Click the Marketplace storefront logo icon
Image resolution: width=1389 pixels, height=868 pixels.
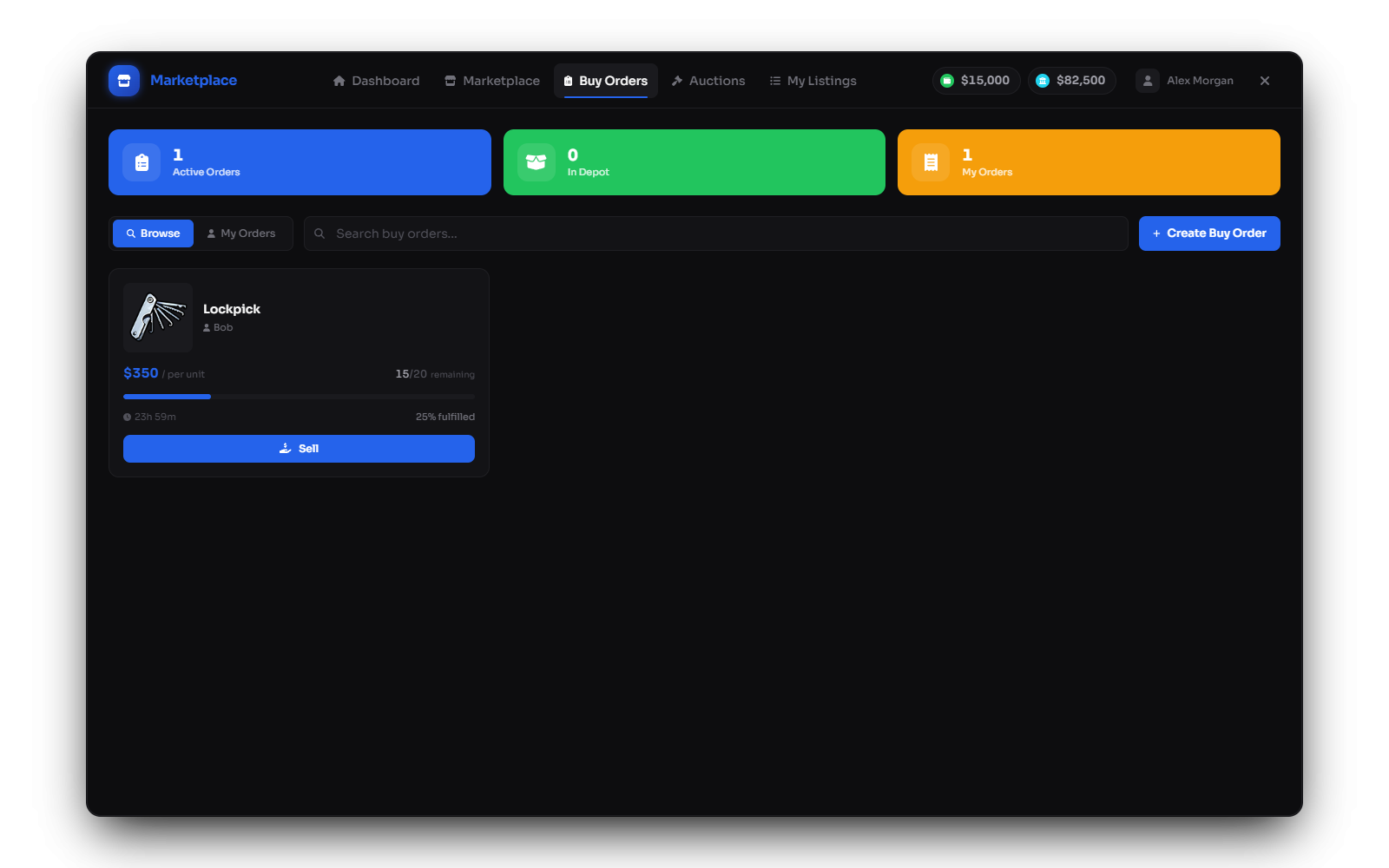[124, 81]
